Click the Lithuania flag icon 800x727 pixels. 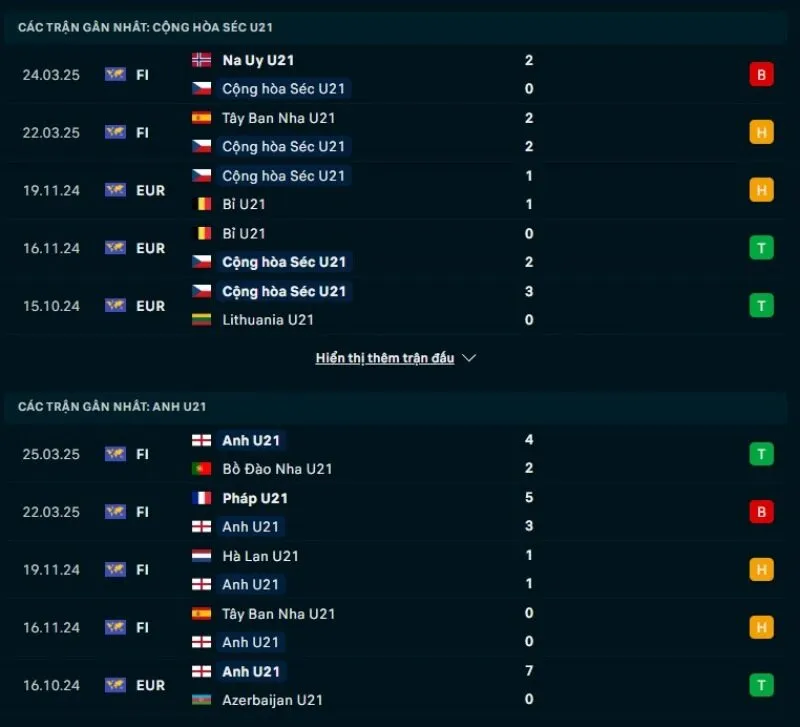pyautogui.click(x=201, y=320)
